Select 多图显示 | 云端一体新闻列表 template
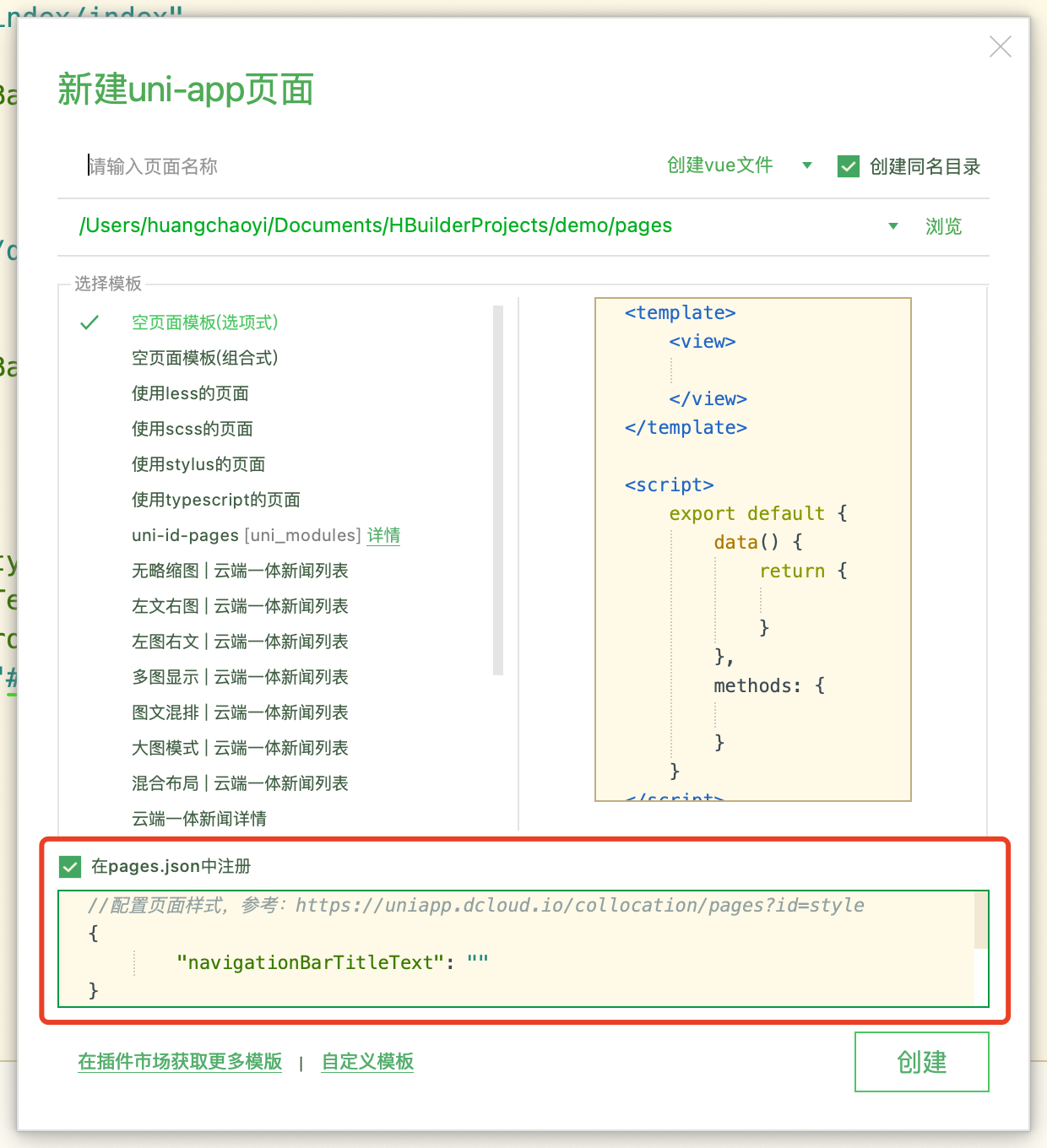 coord(240,677)
